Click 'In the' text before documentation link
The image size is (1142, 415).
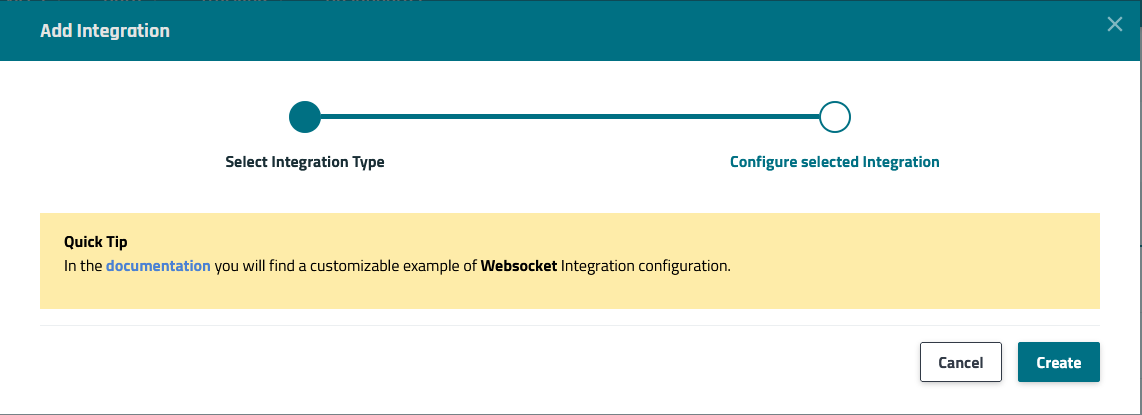83,267
